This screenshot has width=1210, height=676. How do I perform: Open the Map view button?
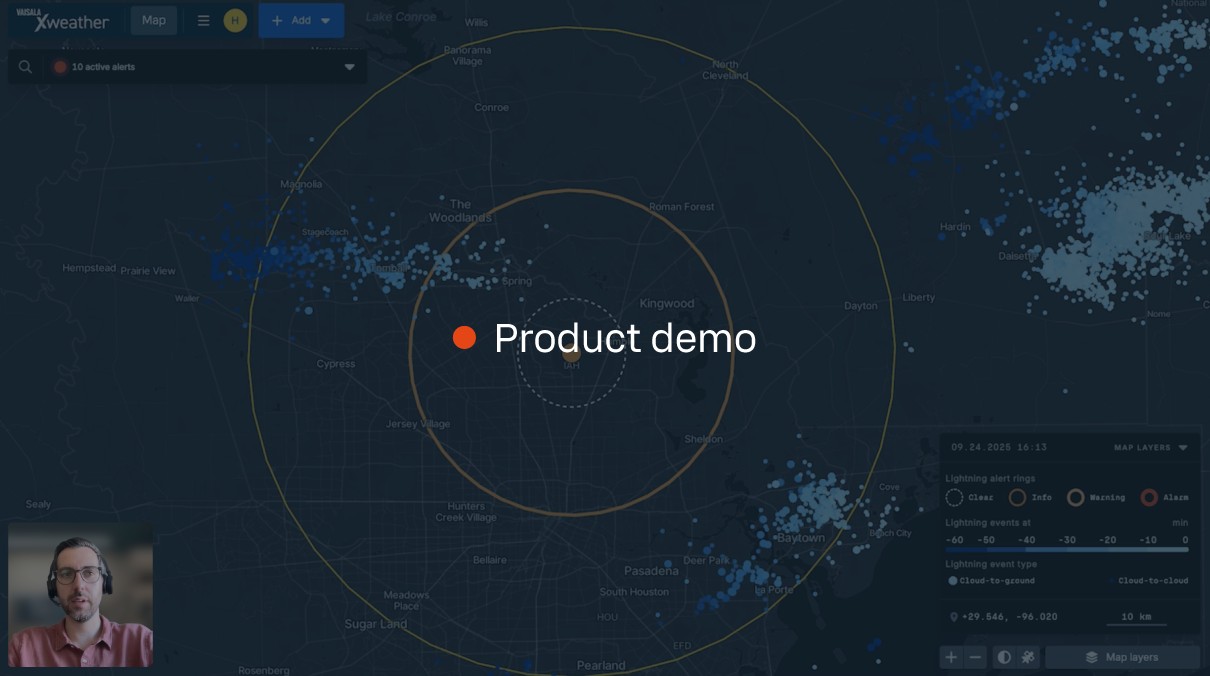[x=154, y=20]
